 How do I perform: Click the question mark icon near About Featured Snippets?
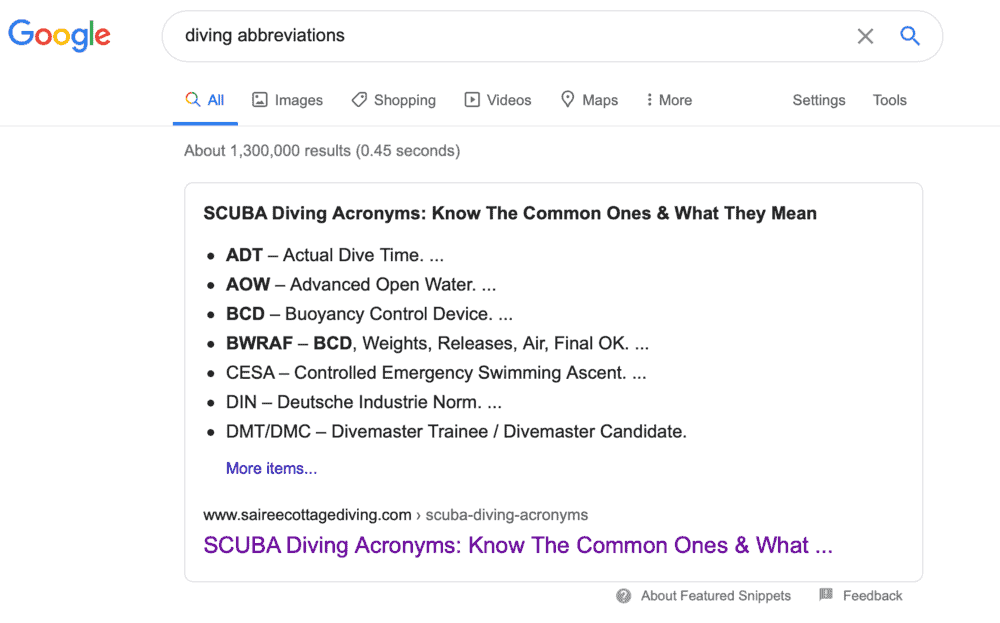(x=623, y=595)
